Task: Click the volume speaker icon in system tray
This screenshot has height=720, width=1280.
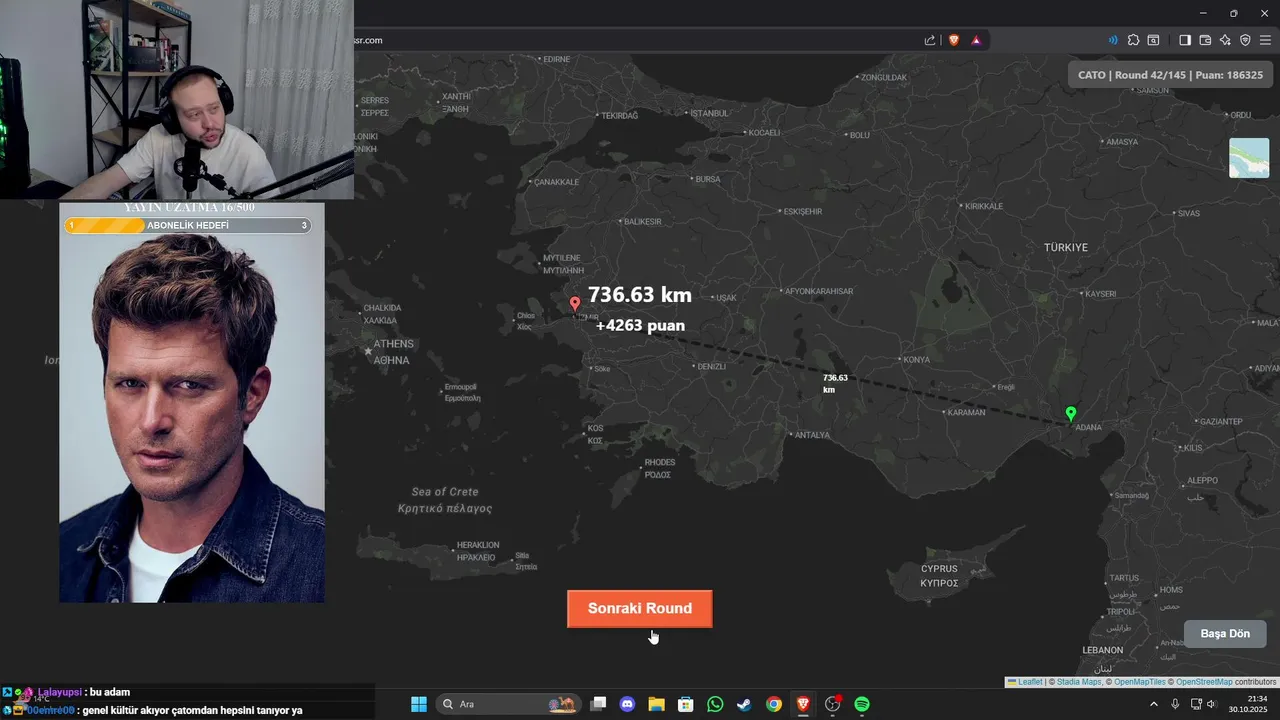Action: point(1212,704)
